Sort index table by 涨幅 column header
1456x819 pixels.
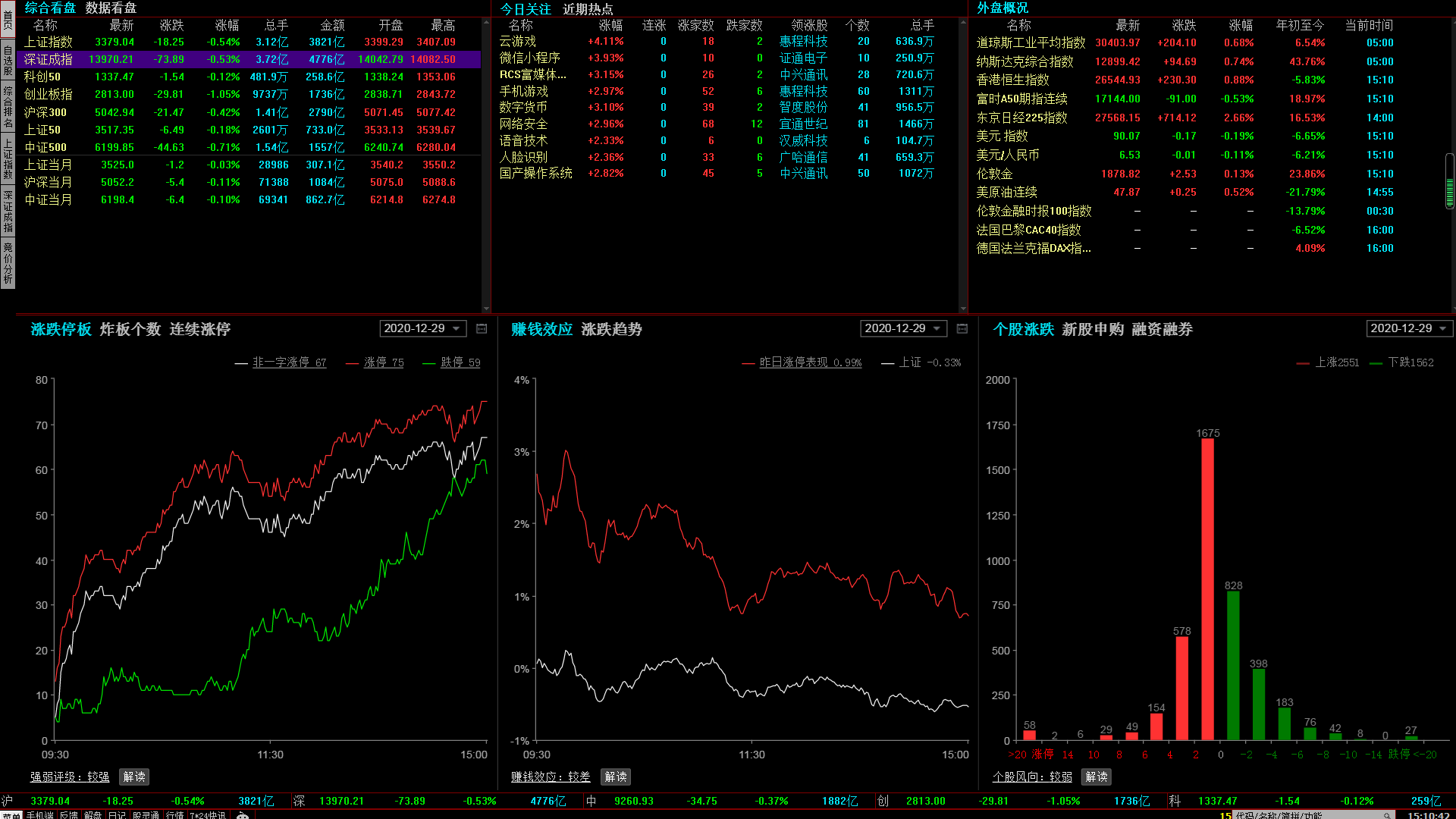tap(227, 25)
